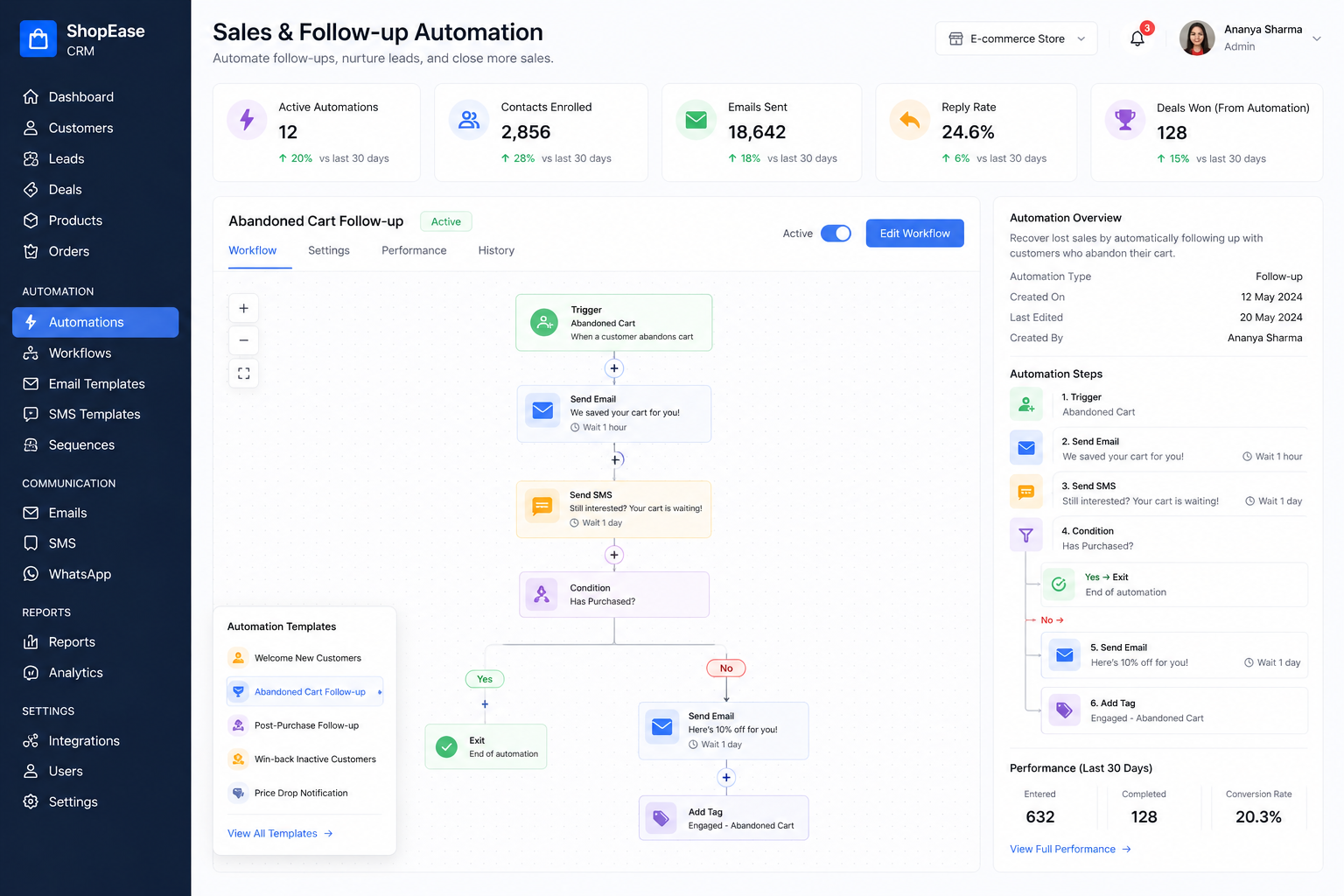Expand the user account menu chevron
1344x896 pixels.
[1316, 38]
